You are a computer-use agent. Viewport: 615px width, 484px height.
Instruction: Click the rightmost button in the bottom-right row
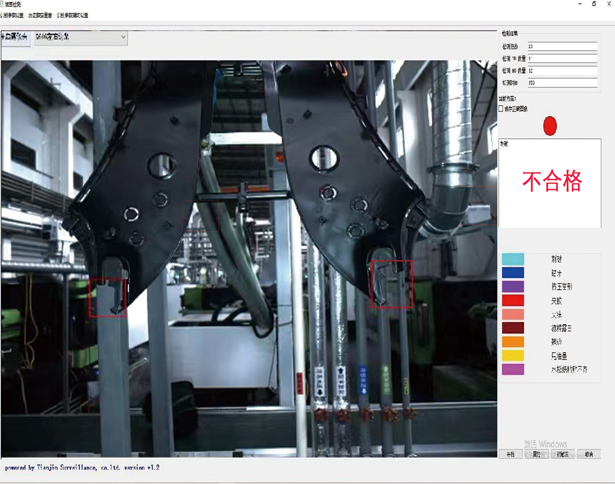point(589,454)
